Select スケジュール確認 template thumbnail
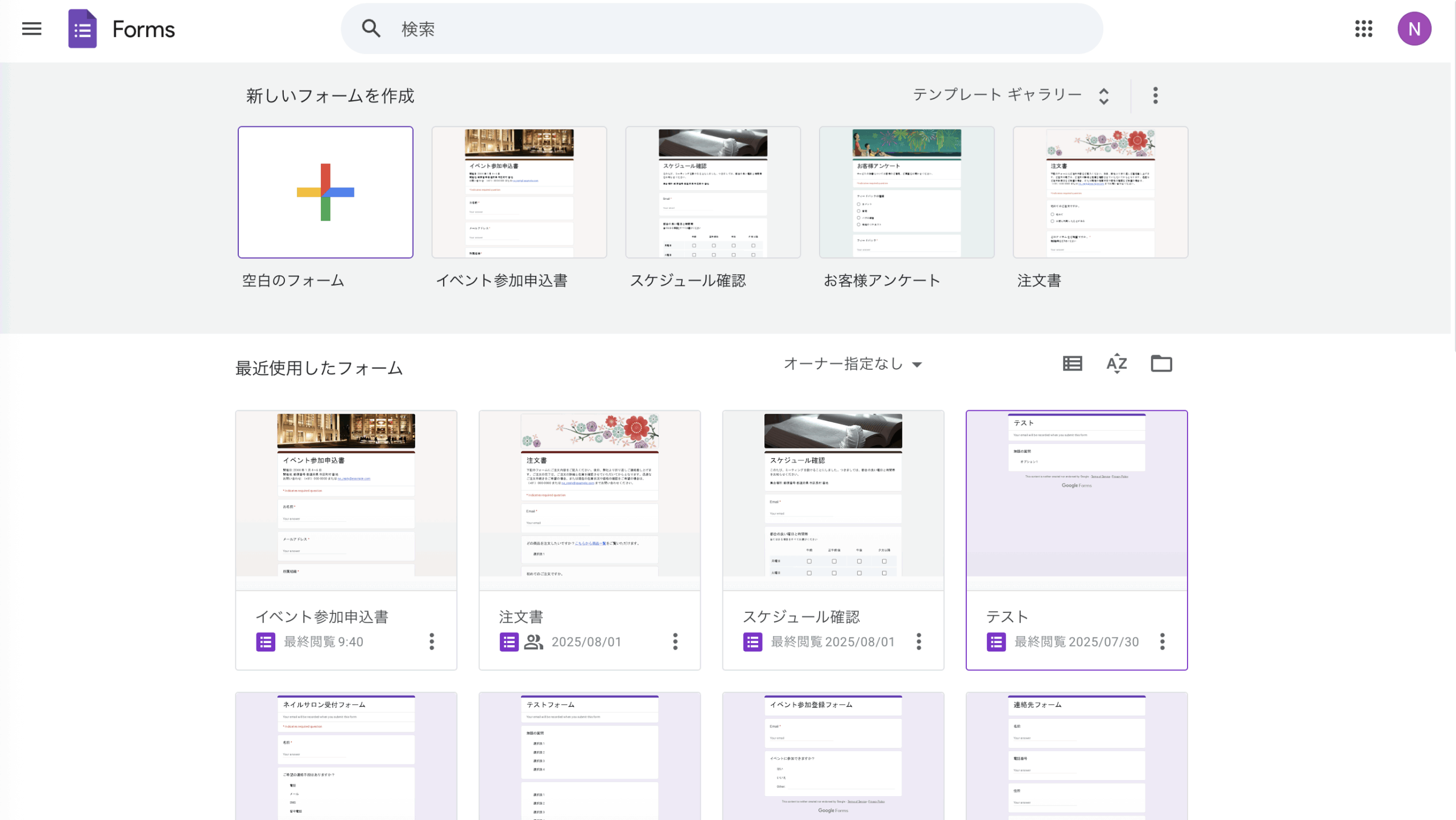 coord(713,192)
